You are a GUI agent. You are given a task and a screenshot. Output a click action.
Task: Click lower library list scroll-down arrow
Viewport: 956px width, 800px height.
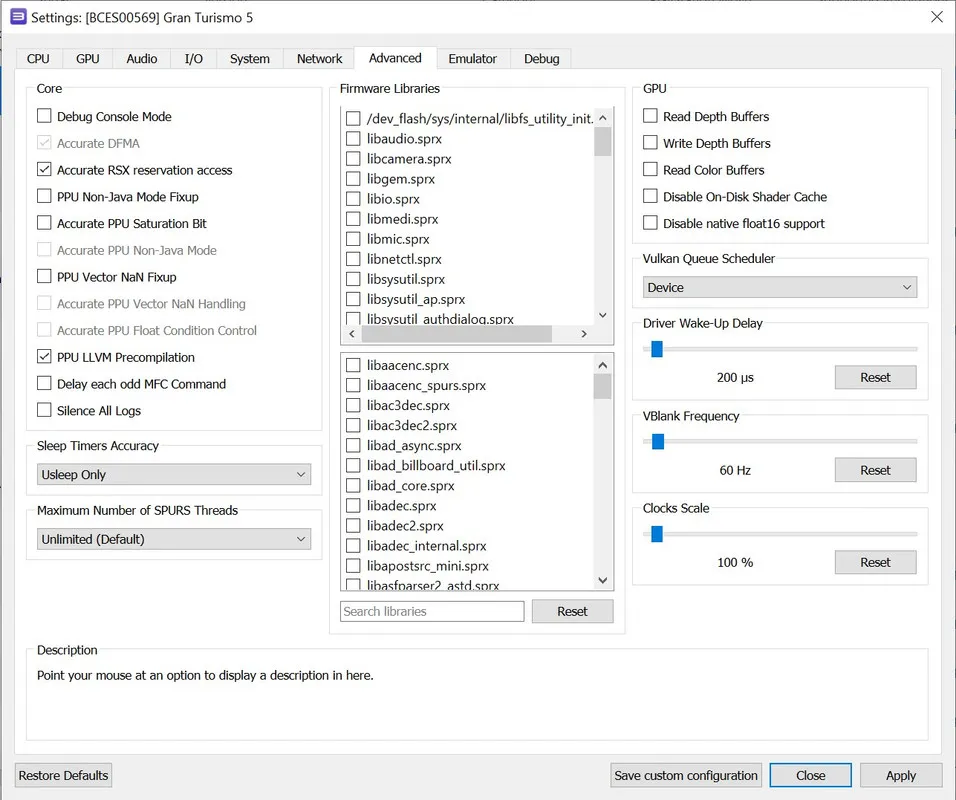602,580
